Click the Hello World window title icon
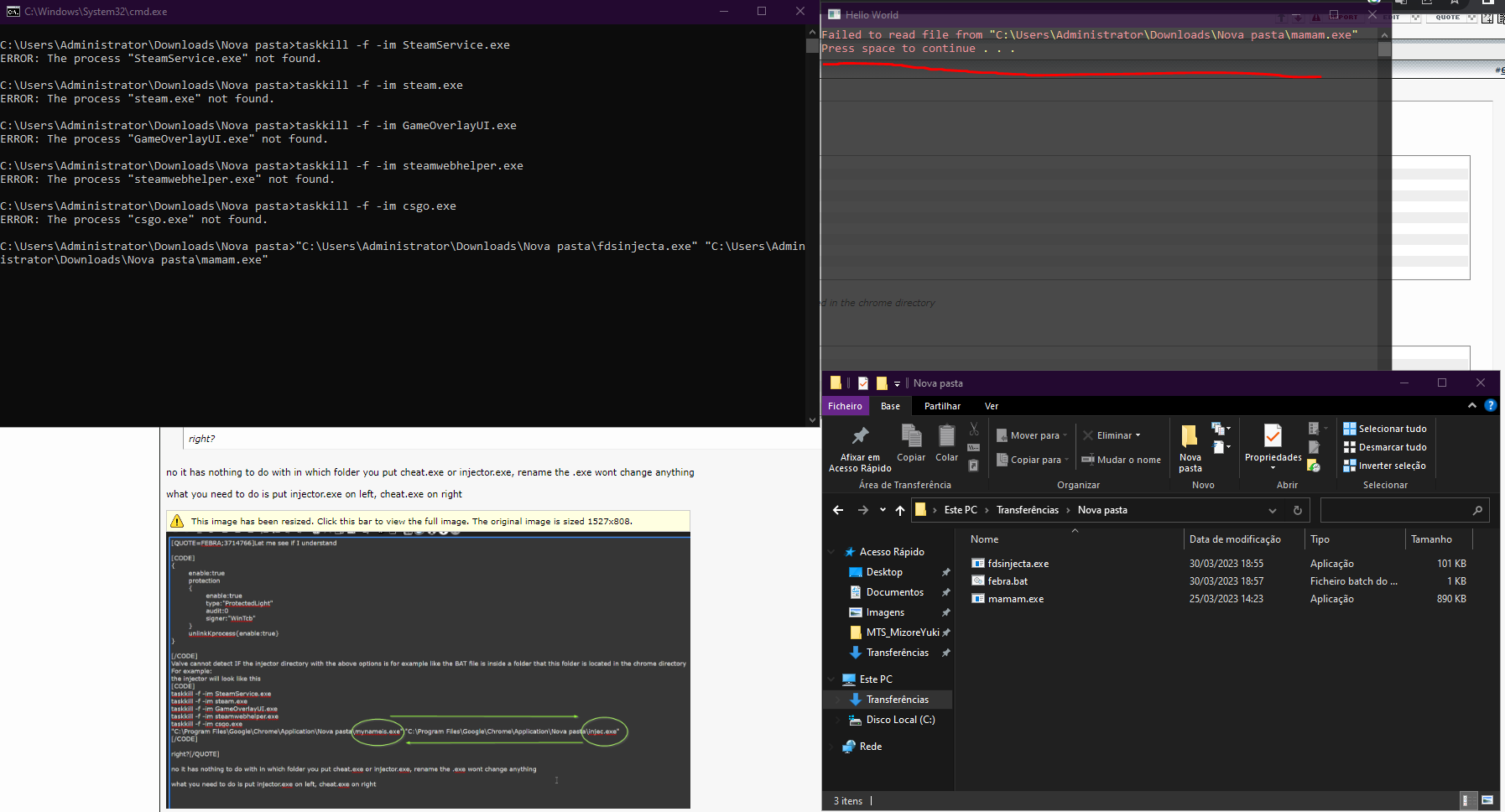The image size is (1505, 812). 834,14
